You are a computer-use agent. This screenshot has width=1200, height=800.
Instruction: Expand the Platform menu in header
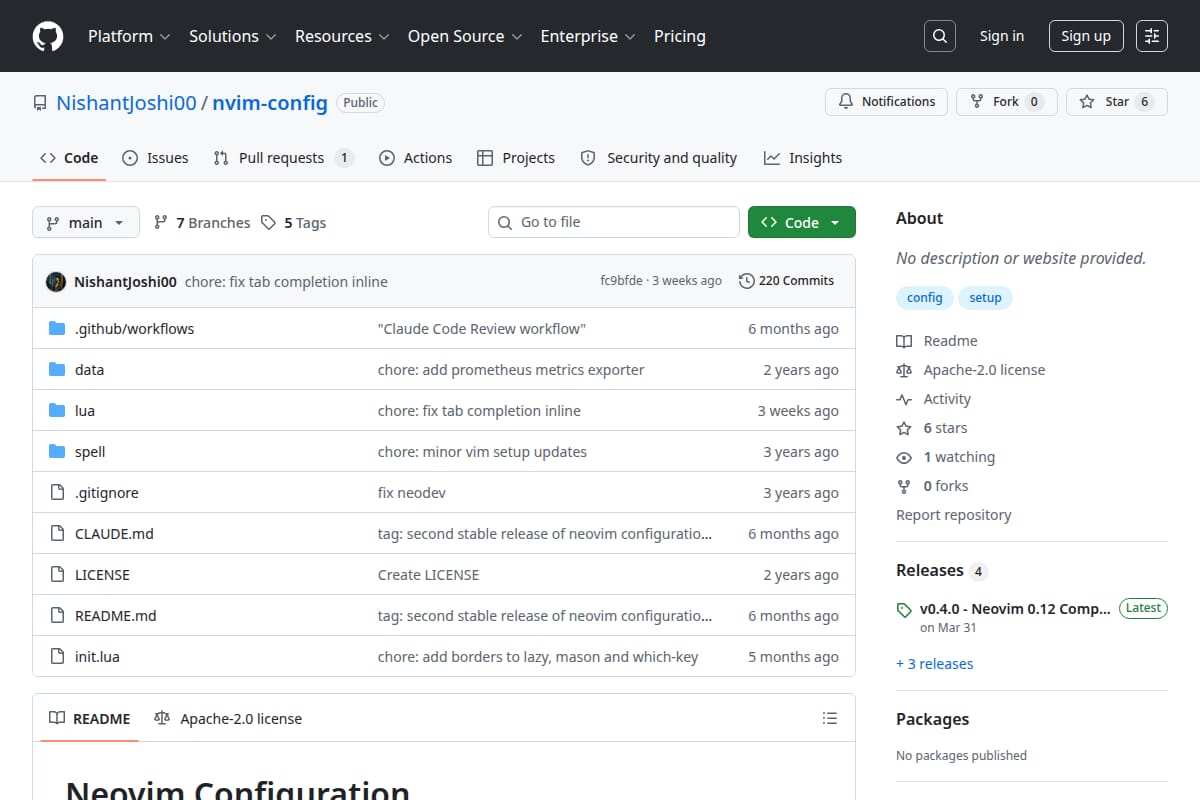(129, 36)
